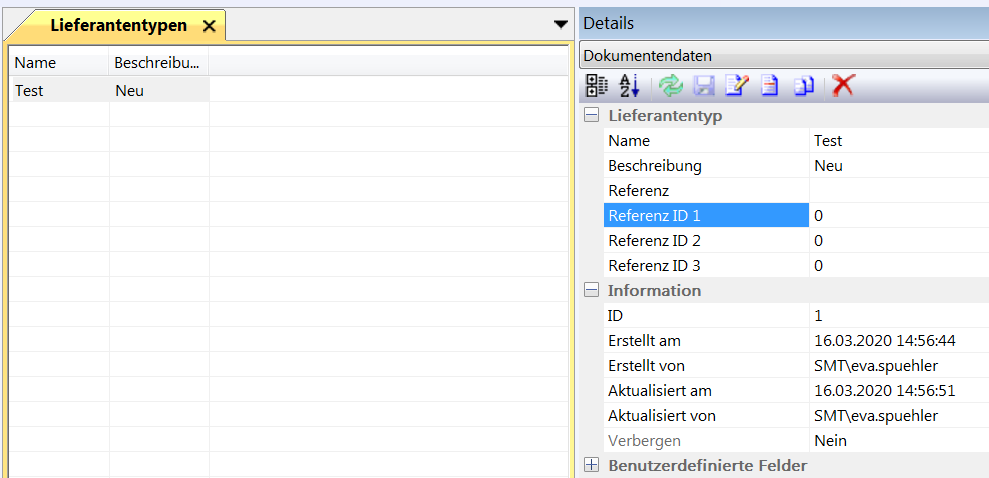
Task: Click the Beschreibung column header
Action: click(158, 62)
